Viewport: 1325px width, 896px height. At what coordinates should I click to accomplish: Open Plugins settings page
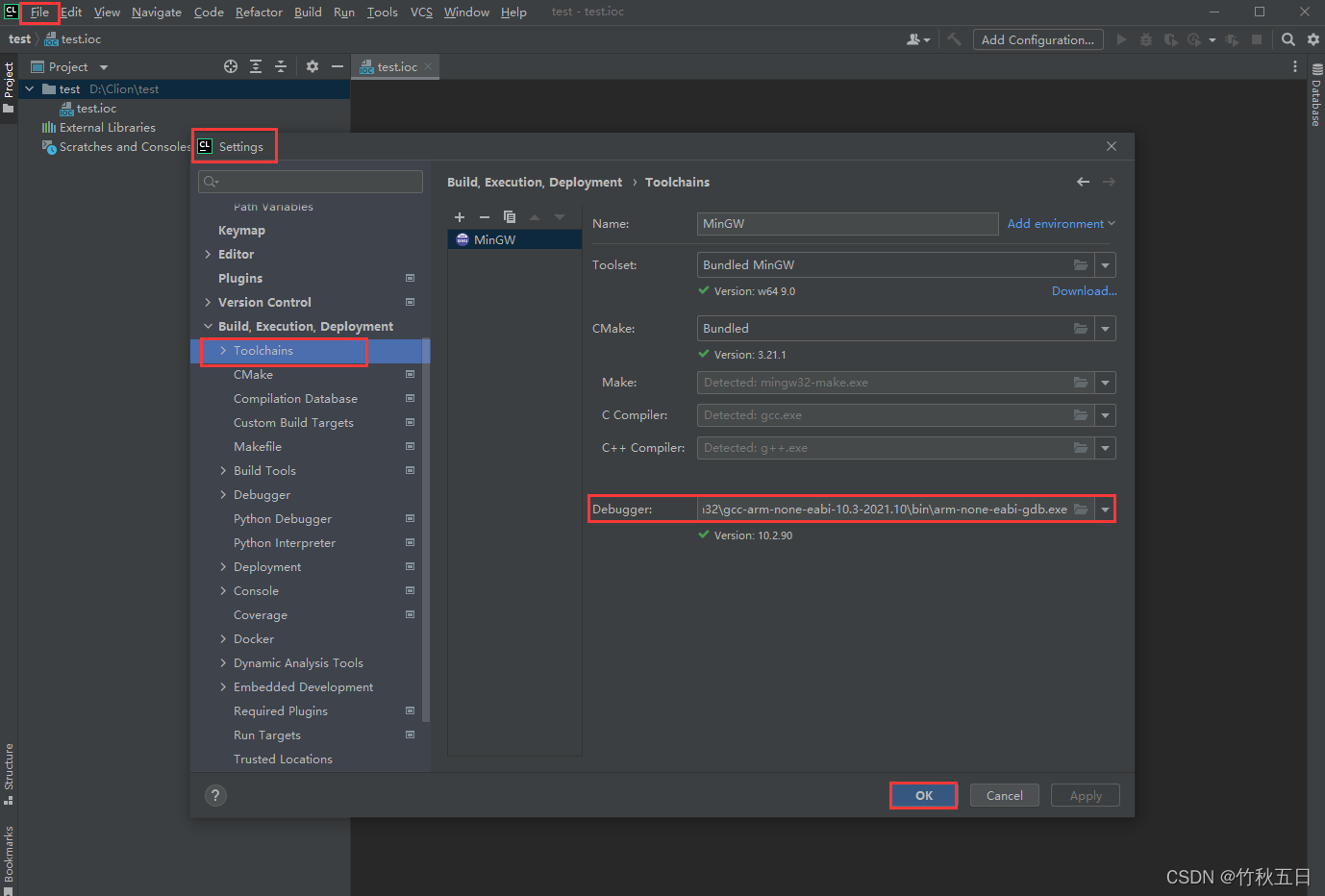click(240, 278)
